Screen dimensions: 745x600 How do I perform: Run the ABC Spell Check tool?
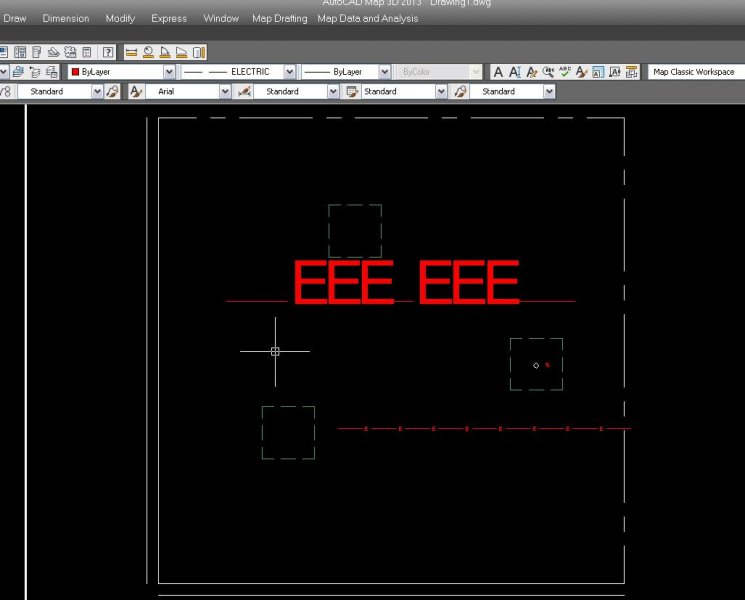click(x=565, y=72)
